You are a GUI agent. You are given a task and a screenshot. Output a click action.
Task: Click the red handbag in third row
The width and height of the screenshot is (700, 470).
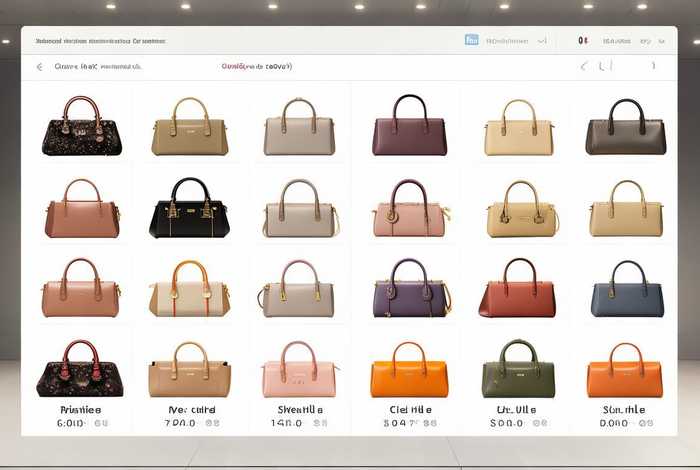tap(518, 290)
